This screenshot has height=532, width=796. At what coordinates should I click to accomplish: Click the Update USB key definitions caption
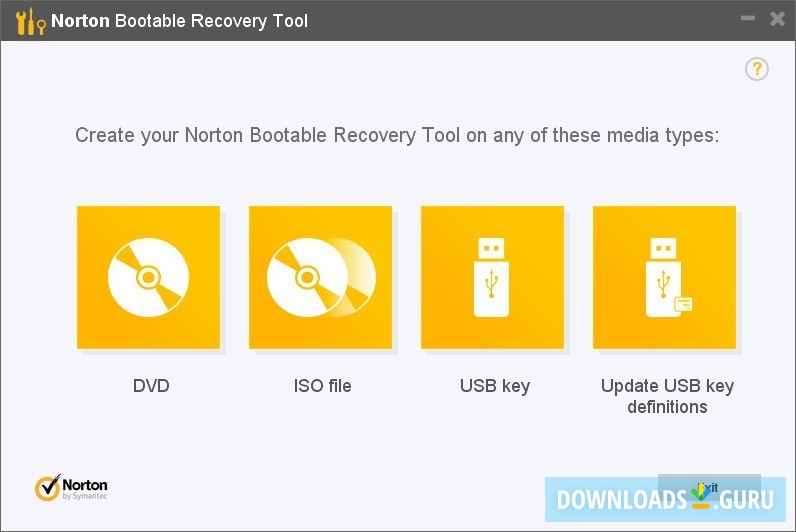(x=667, y=396)
